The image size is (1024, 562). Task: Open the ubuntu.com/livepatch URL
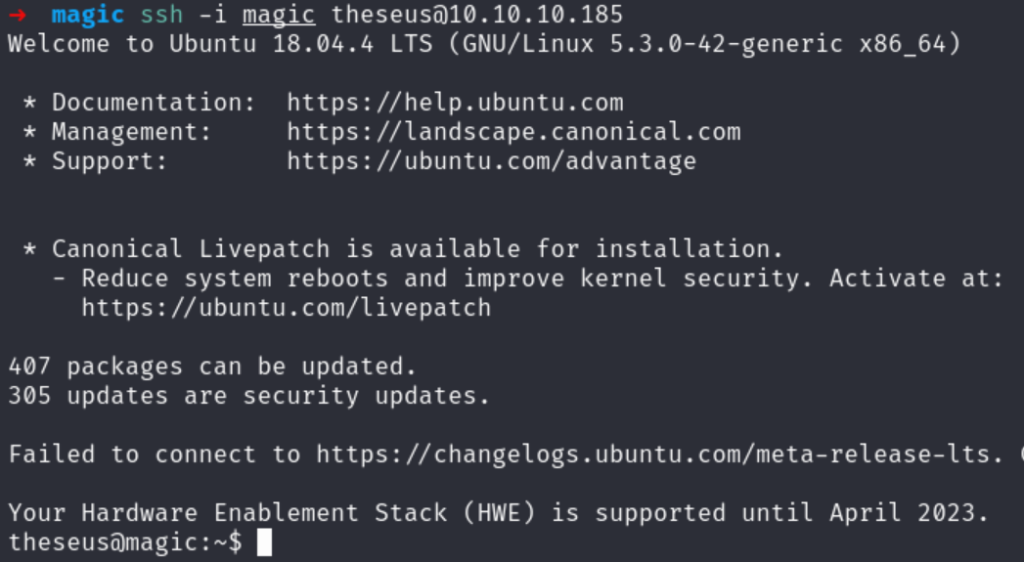coord(286,307)
